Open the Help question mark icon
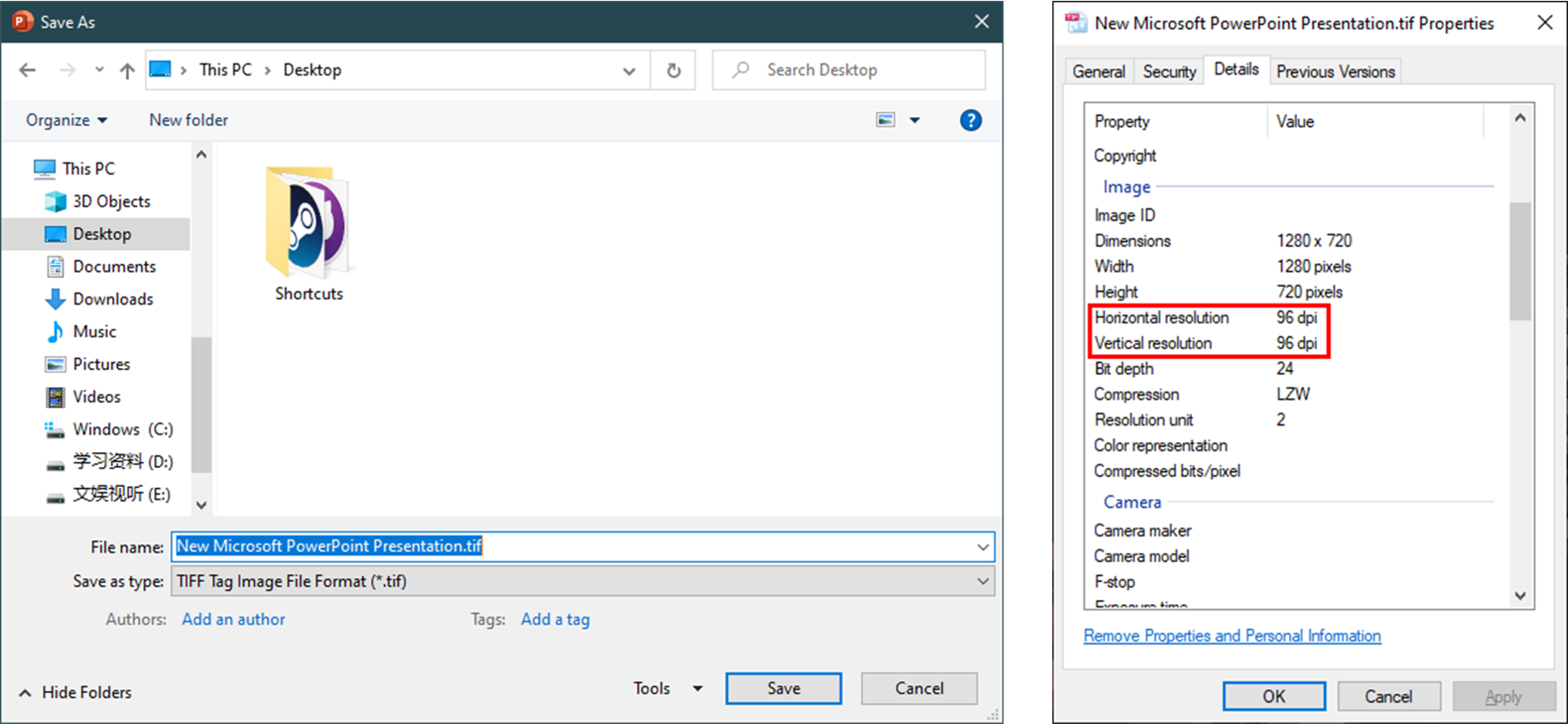 970,121
